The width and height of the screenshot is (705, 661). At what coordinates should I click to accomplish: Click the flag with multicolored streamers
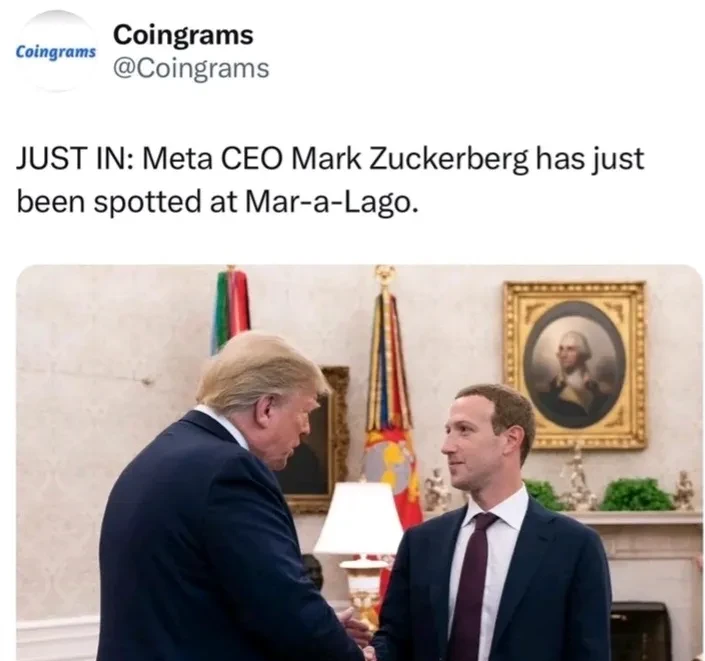coord(388,396)
